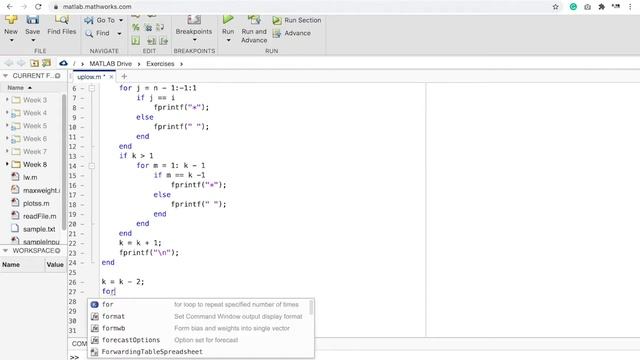640x360 pixels.
Task: Click Run and Advance
Action: (254, 29)
